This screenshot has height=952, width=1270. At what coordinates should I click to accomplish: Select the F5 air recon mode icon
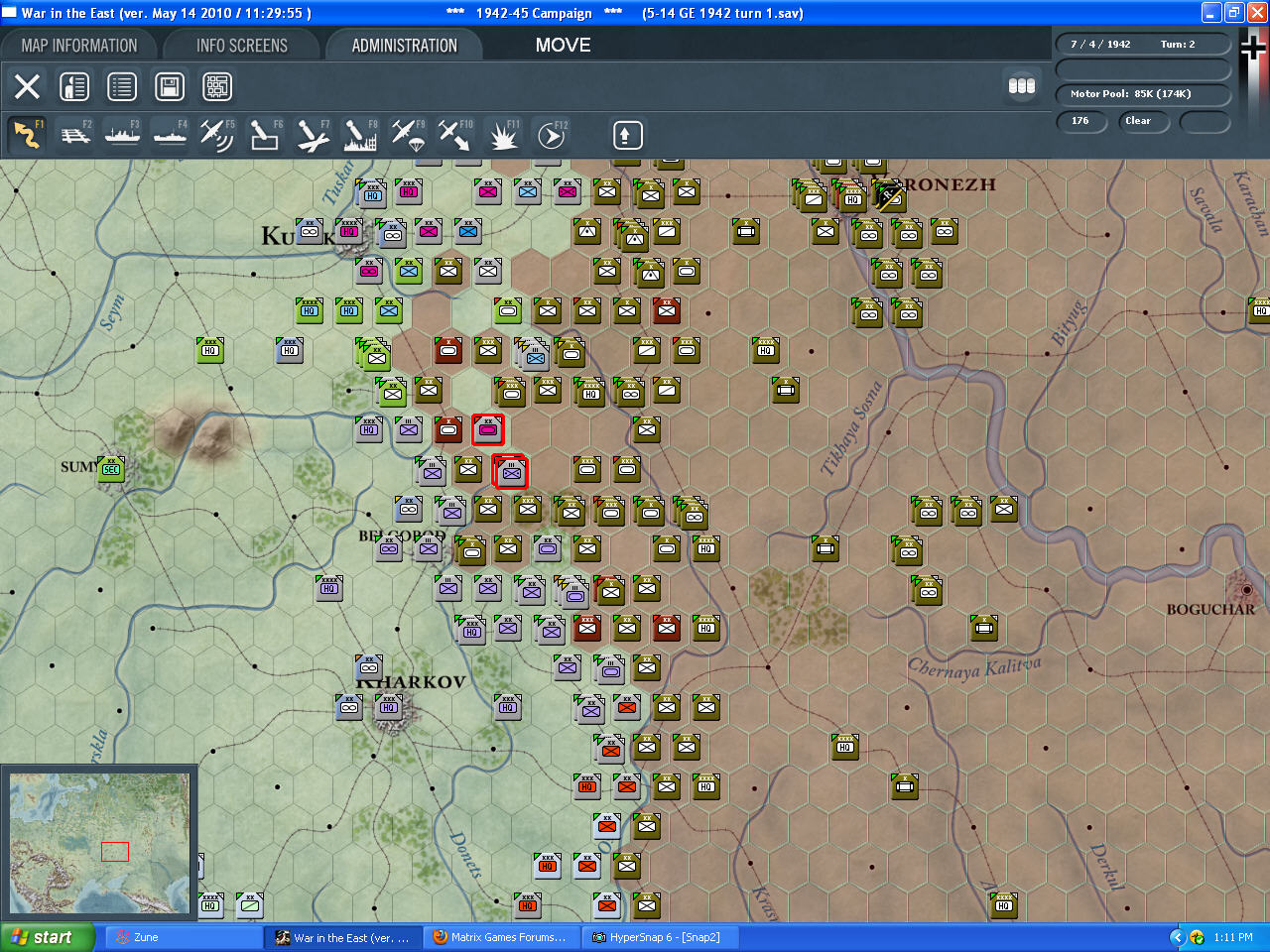point(217,135)
